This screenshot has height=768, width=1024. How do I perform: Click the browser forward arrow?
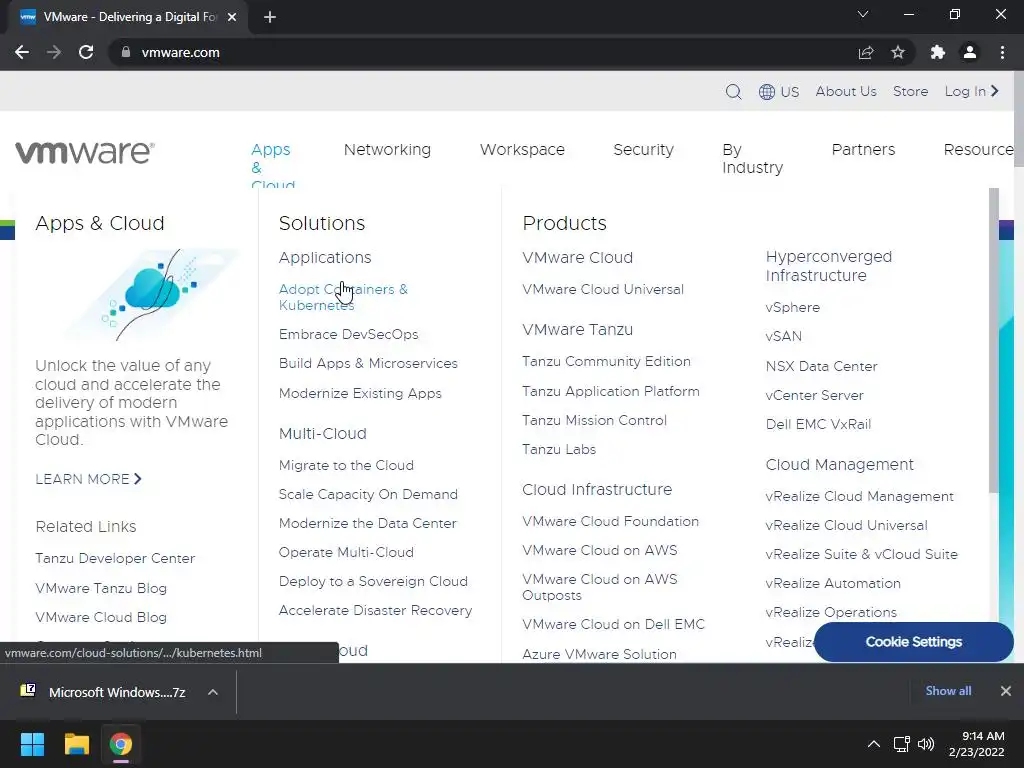[54, 52]
